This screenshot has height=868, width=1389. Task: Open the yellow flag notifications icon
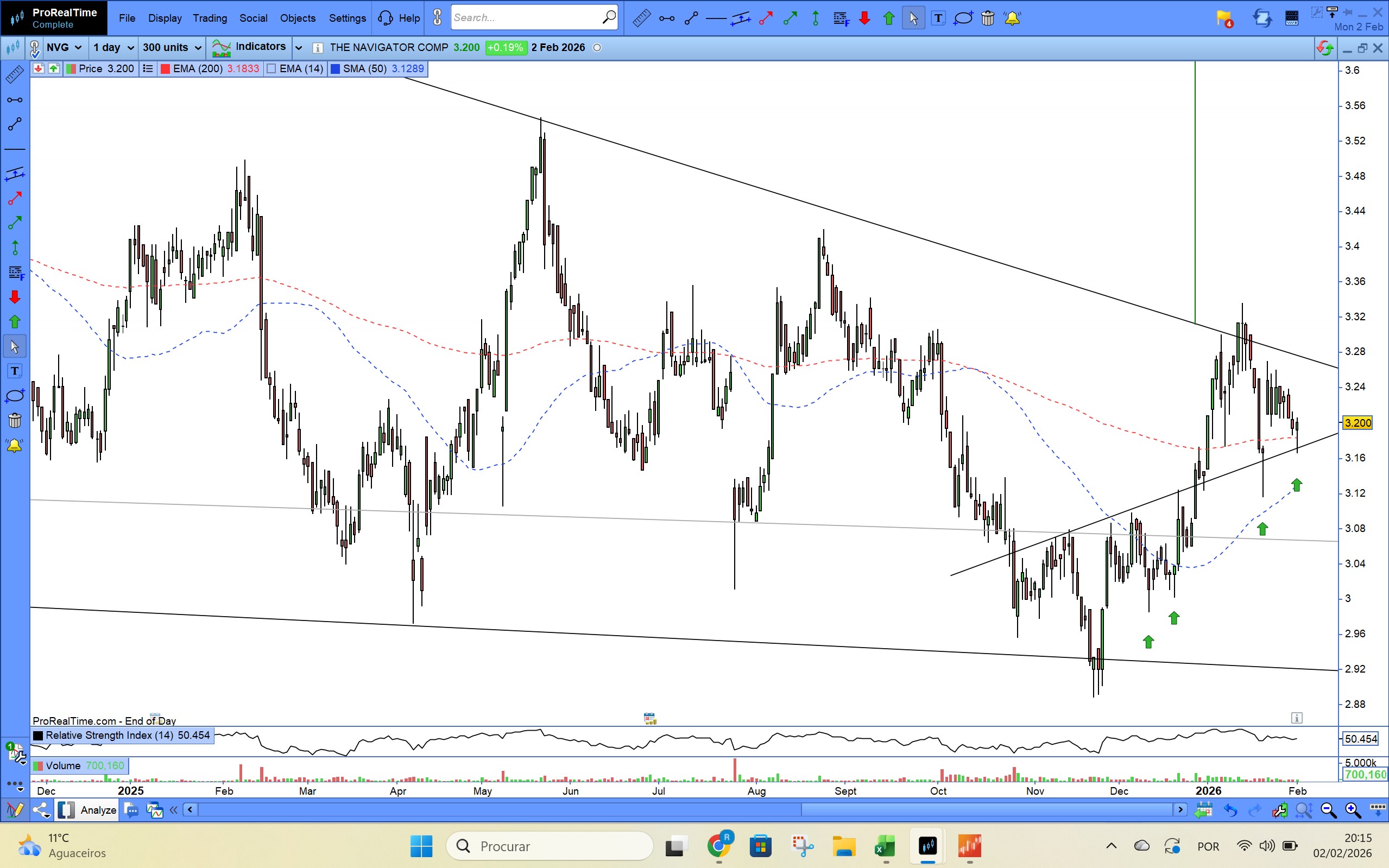pyautogui.click(x=1223, y=18)
